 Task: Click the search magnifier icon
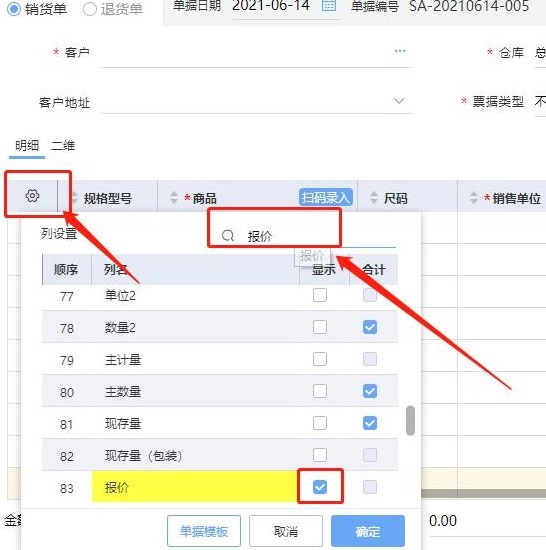(x=228, y=236)
